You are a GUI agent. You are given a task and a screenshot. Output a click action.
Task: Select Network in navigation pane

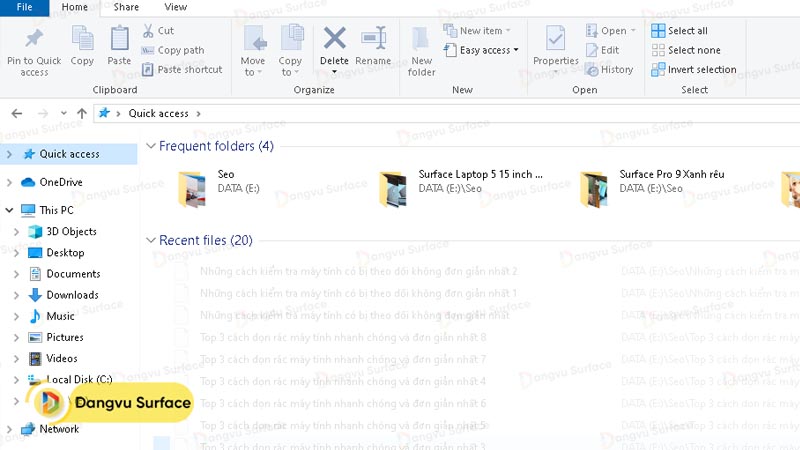tap(59, 429)
